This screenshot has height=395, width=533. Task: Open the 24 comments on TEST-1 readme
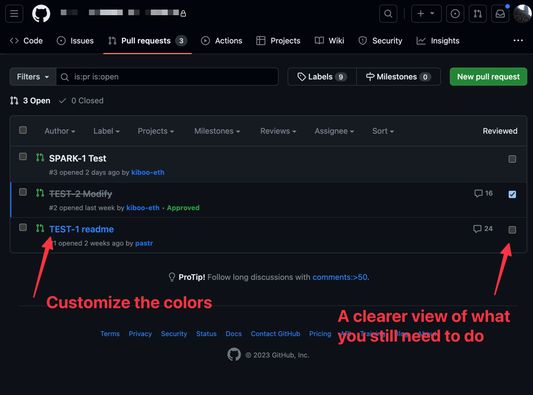pyautogui.click(x=483, y=229)
